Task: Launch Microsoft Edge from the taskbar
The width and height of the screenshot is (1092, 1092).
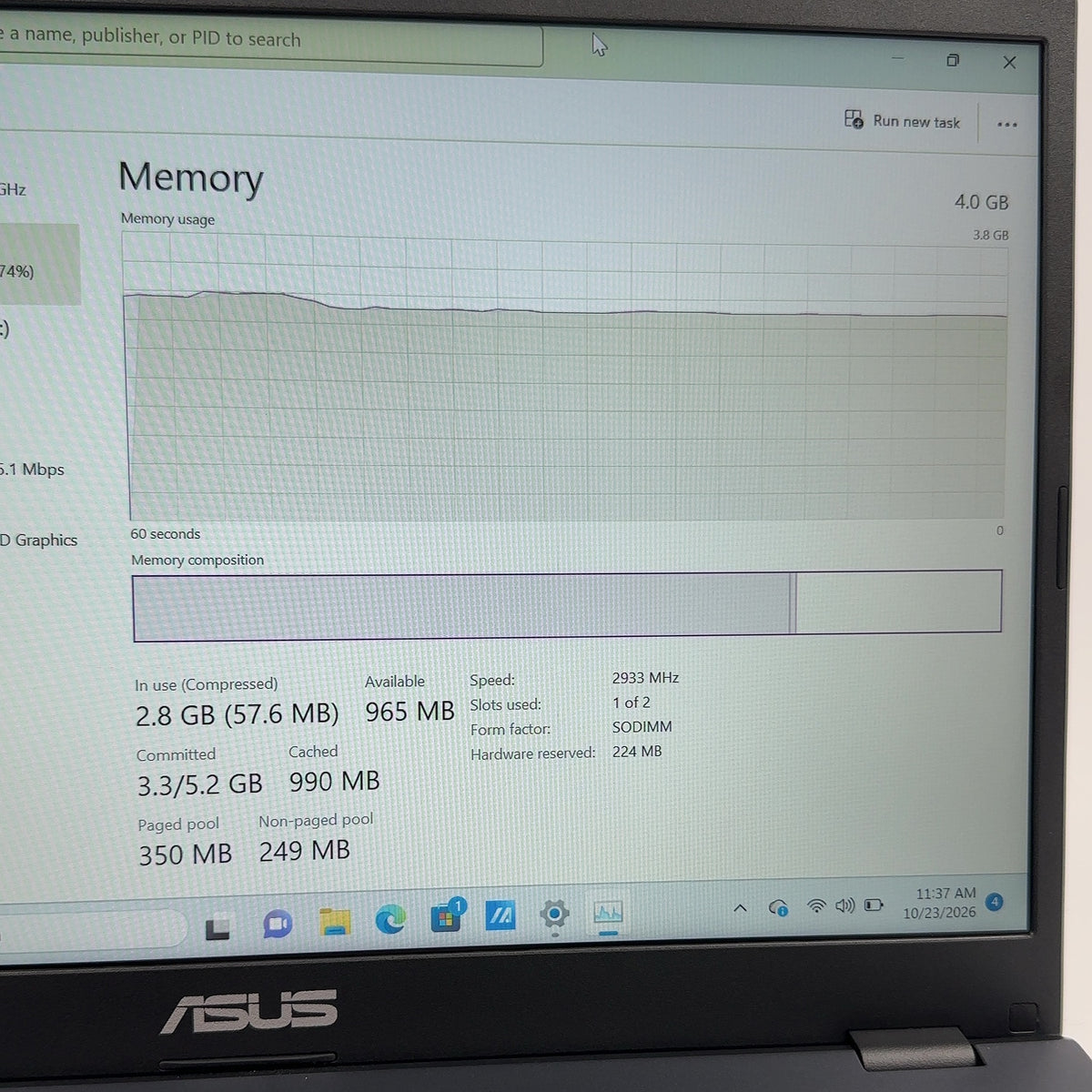Action: coord(390,920)
